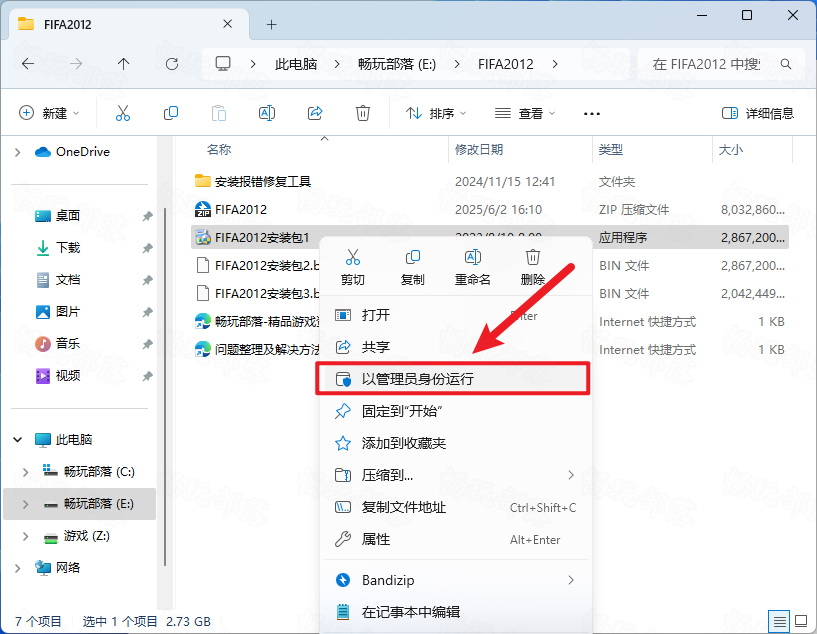Expand the 游戏 (Z:) drive node
This screenshot has width=817, height=634.
pyautogui.click(x=26, y=536)
